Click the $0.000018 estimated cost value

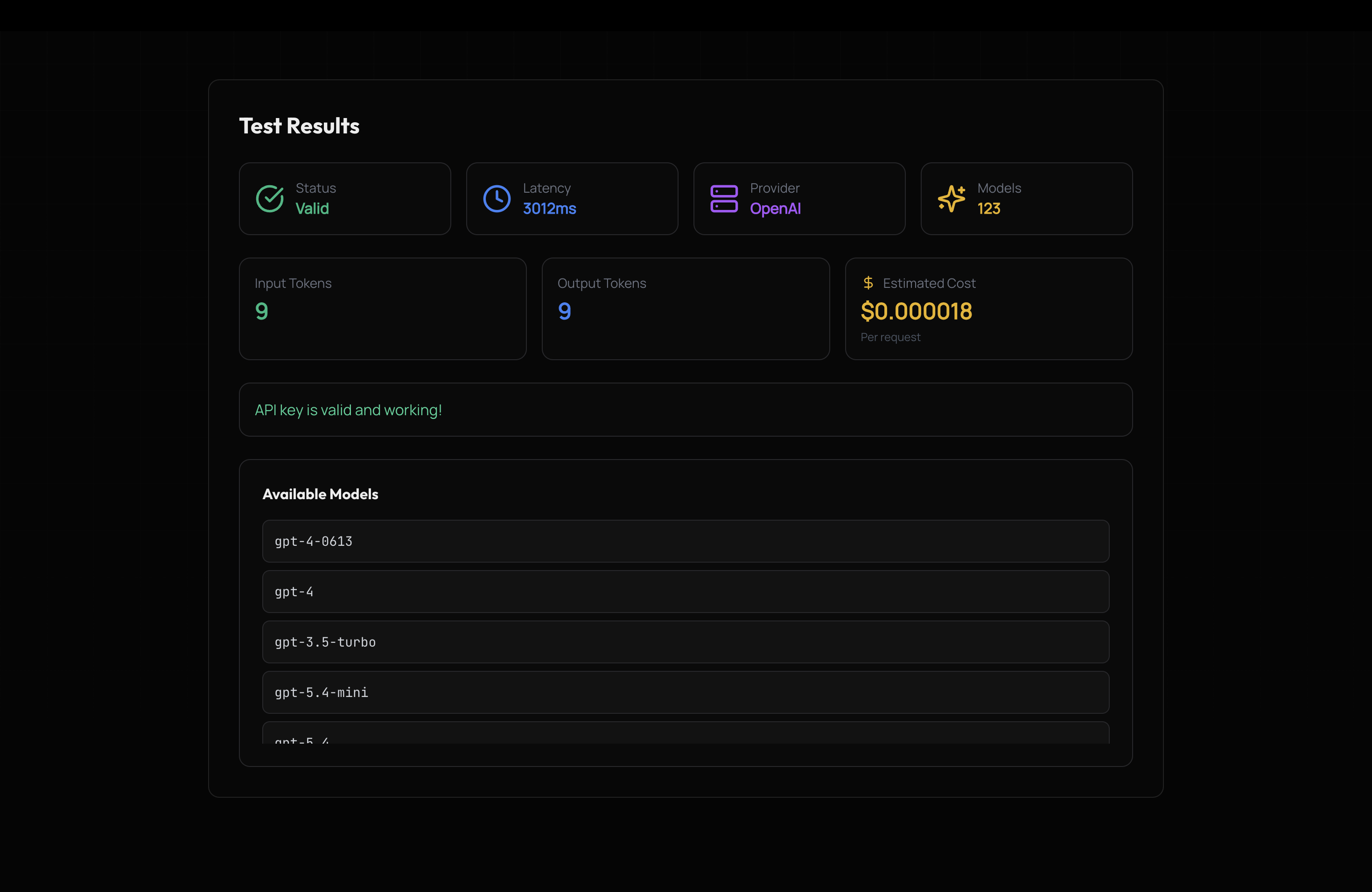click(916, 312)
